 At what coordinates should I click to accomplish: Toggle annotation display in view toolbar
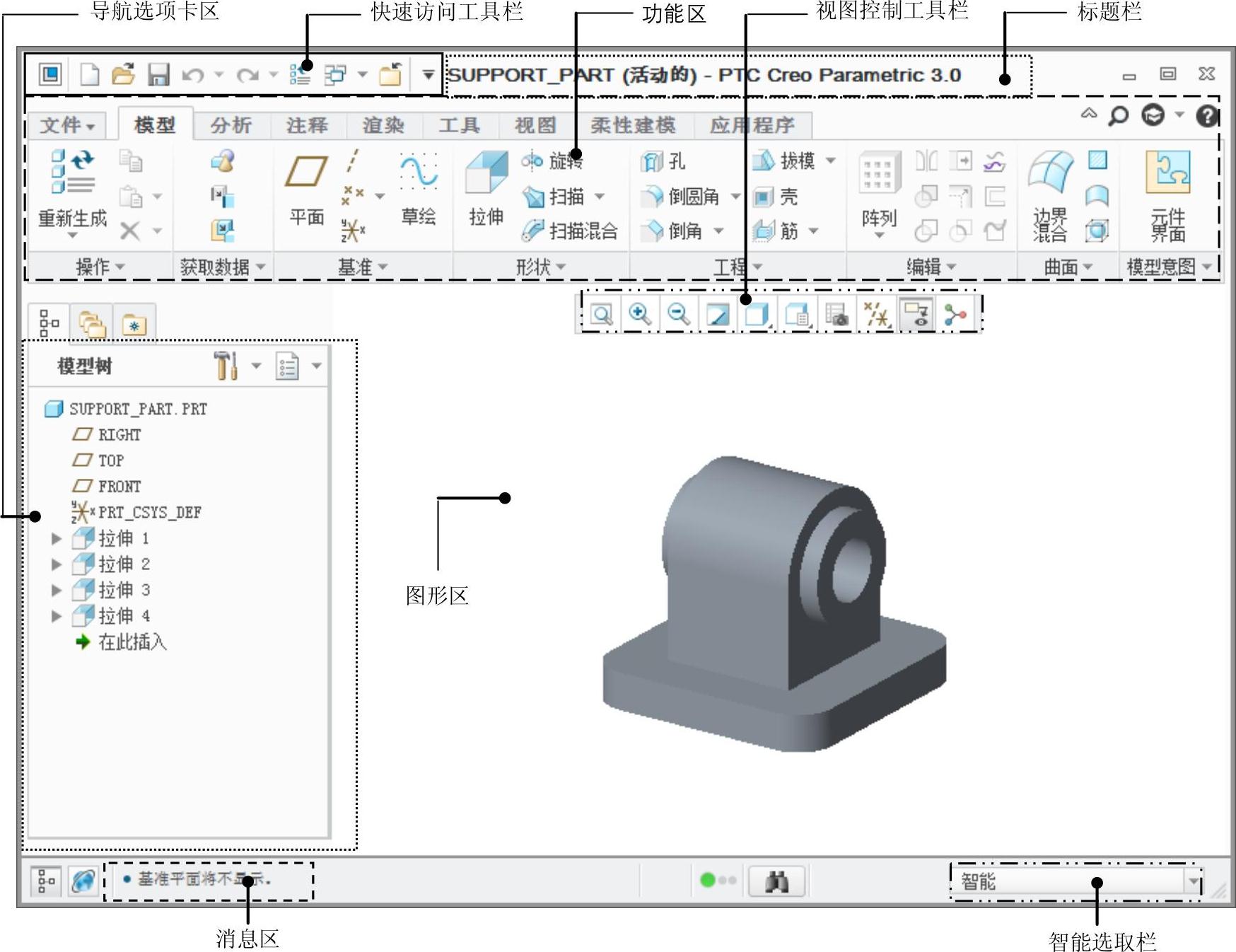916,314
